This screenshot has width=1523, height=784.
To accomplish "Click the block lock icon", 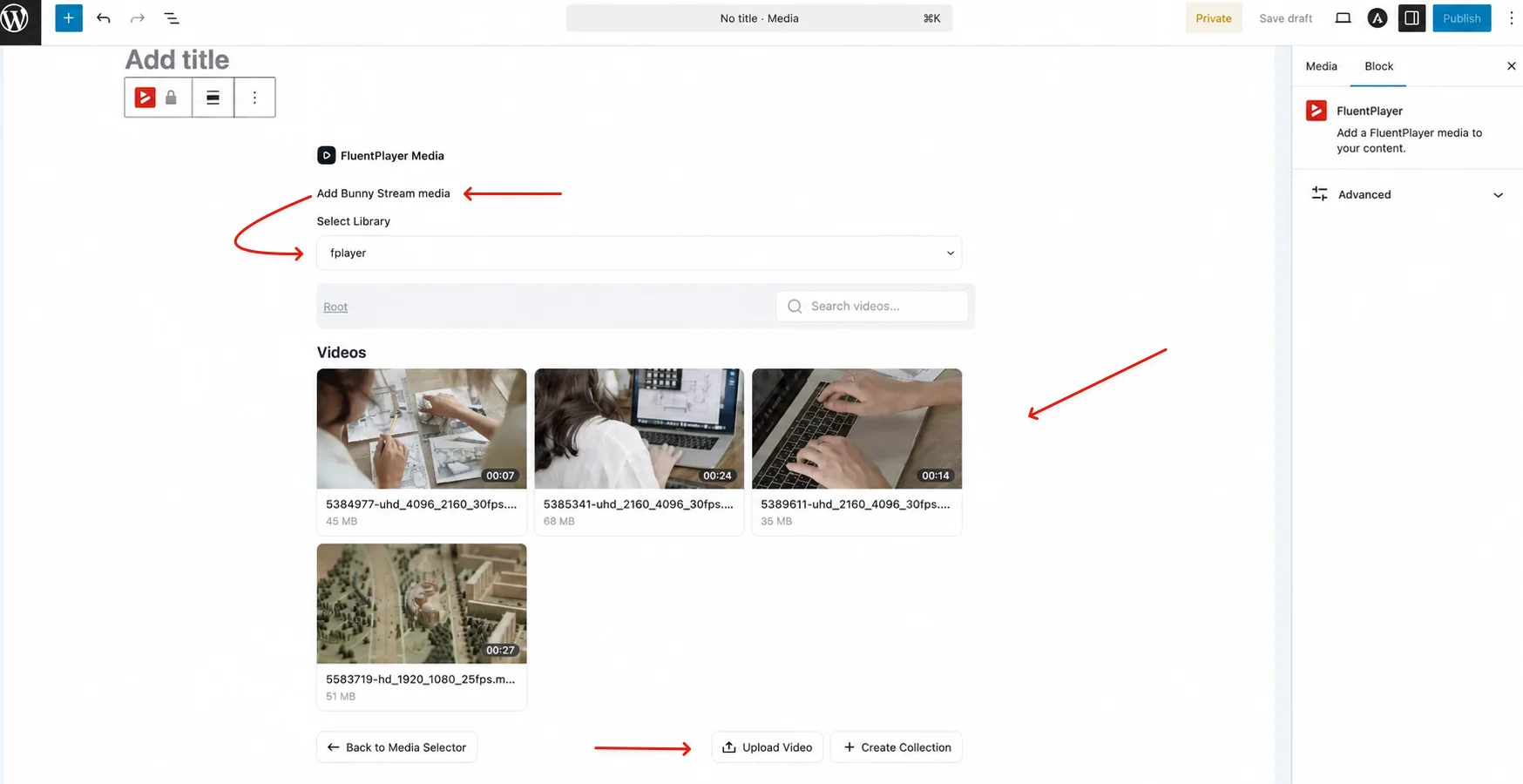I will 172,98.
